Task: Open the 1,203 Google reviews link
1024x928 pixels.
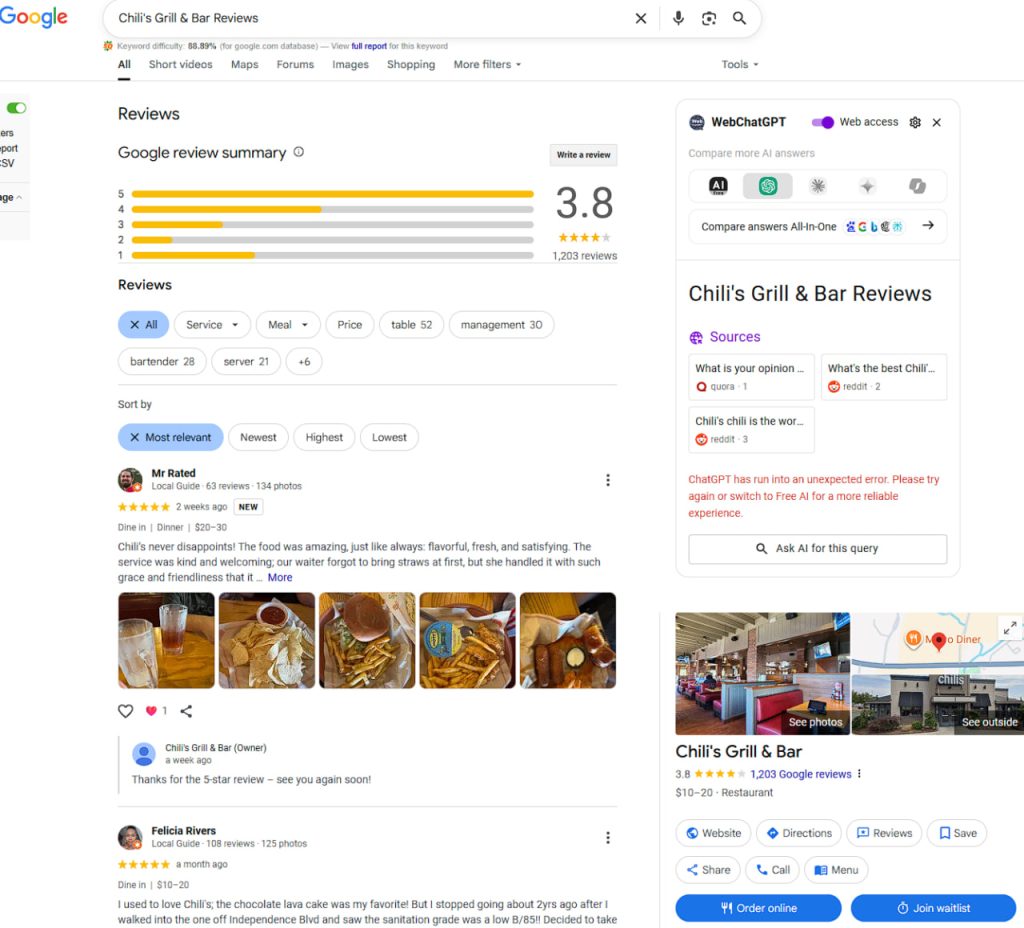Action: coord(801,774)
